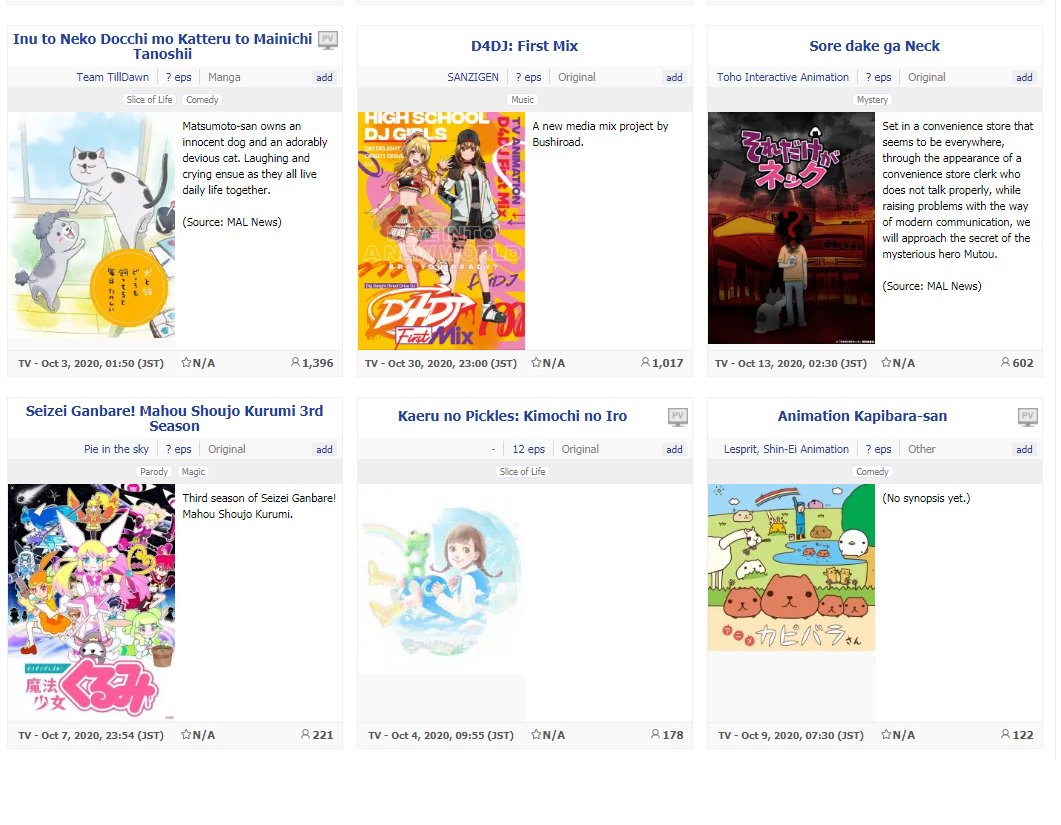1061x825 pixels.
Task: Add Seizei Ganbare Kurumi to list
Action: (324, 449)
